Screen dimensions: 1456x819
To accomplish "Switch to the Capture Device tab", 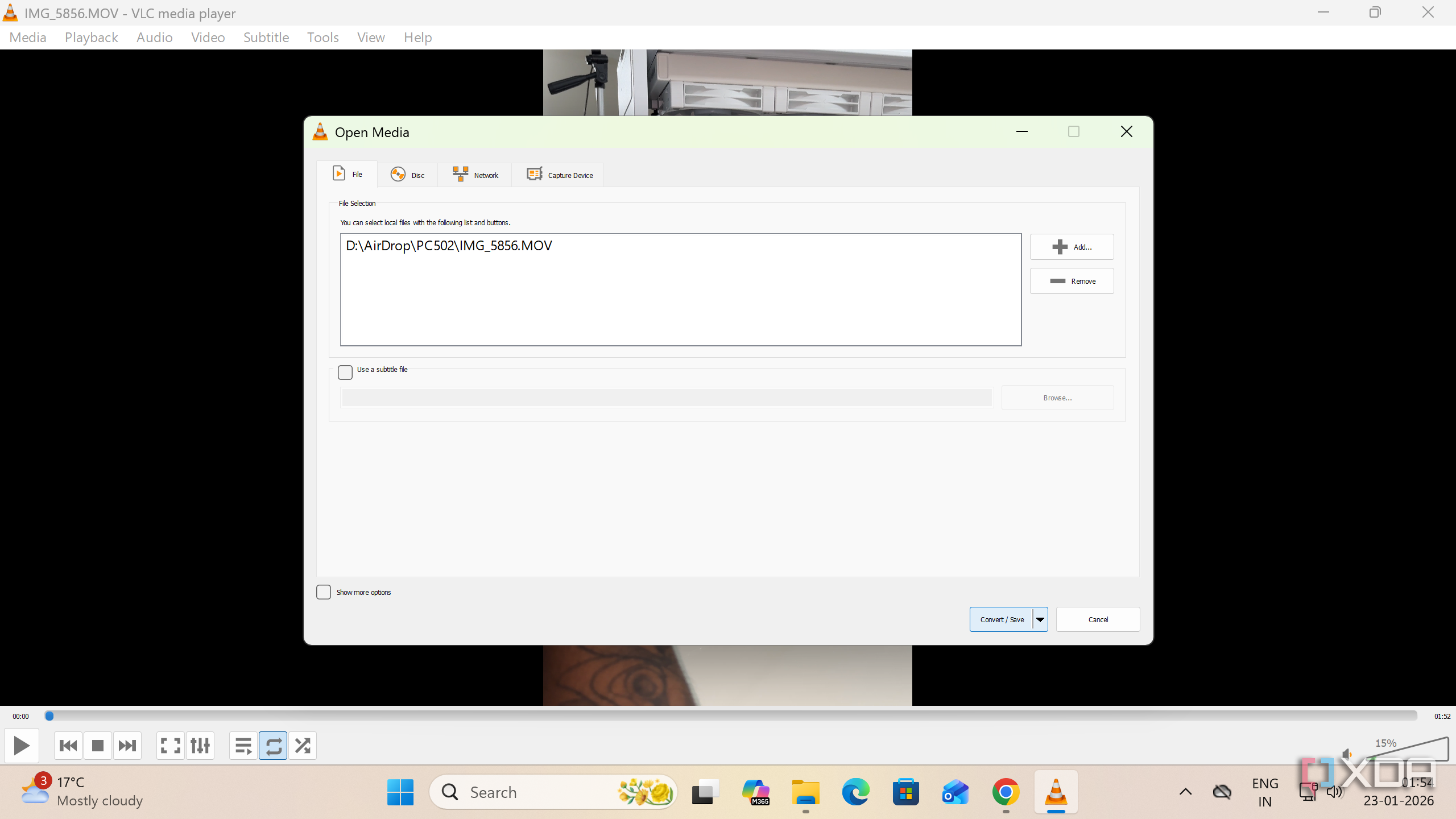I will (x=559, y=175).
